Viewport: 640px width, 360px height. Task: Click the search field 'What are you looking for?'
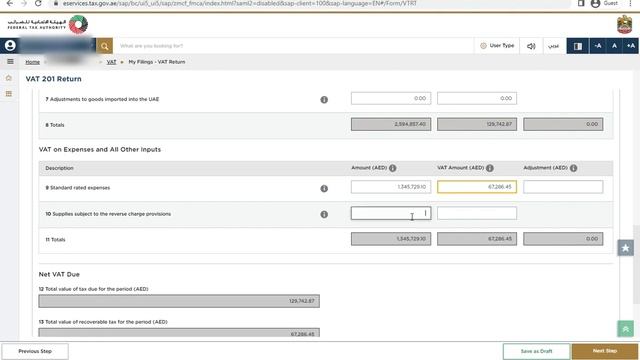click(x=294, y=46)
